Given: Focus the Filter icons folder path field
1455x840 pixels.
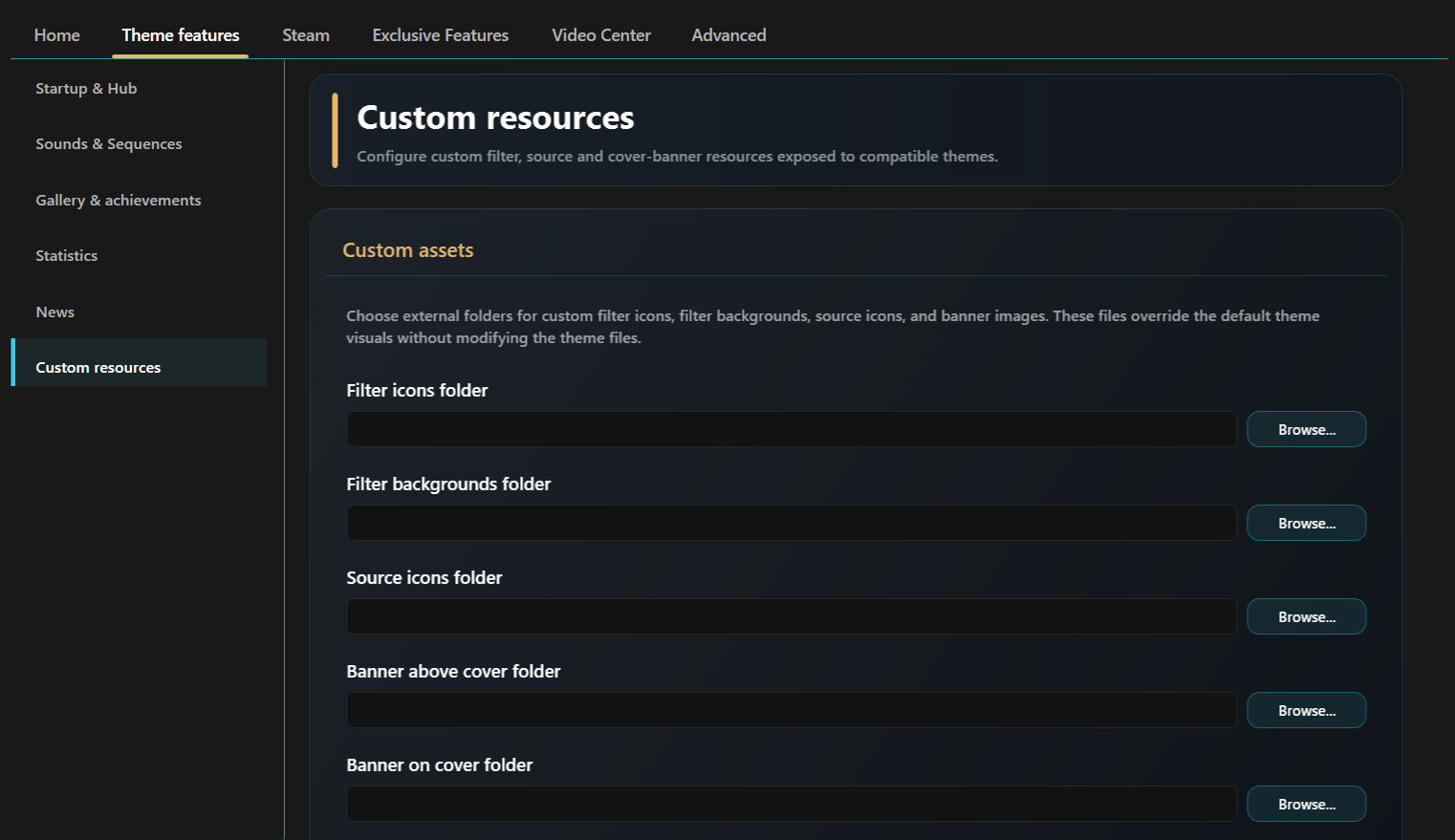Looking at the screenshot, I should (x=792, y=429).
